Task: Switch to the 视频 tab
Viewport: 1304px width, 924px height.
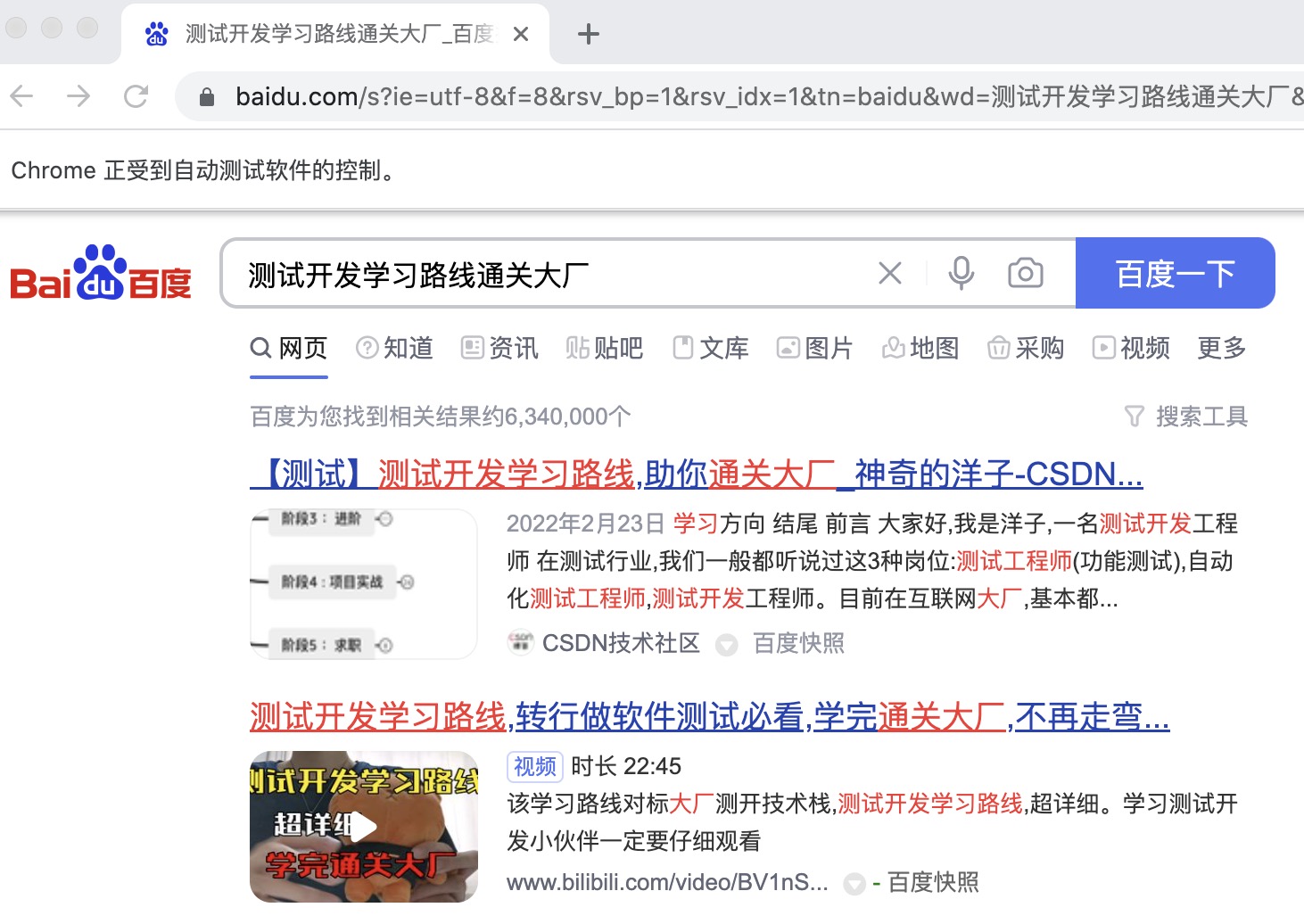Action: 1131,348
